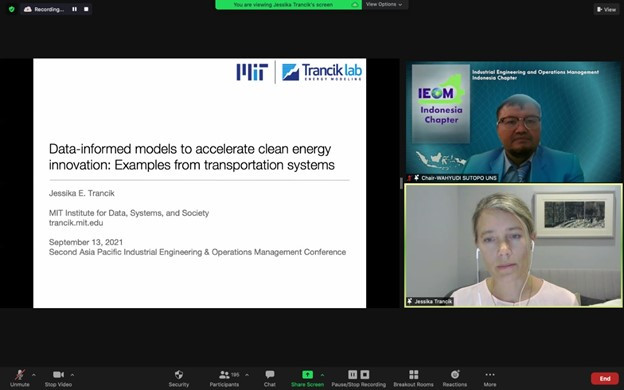Unmute the microphone
Screen dimensions: 624x390
20,378
